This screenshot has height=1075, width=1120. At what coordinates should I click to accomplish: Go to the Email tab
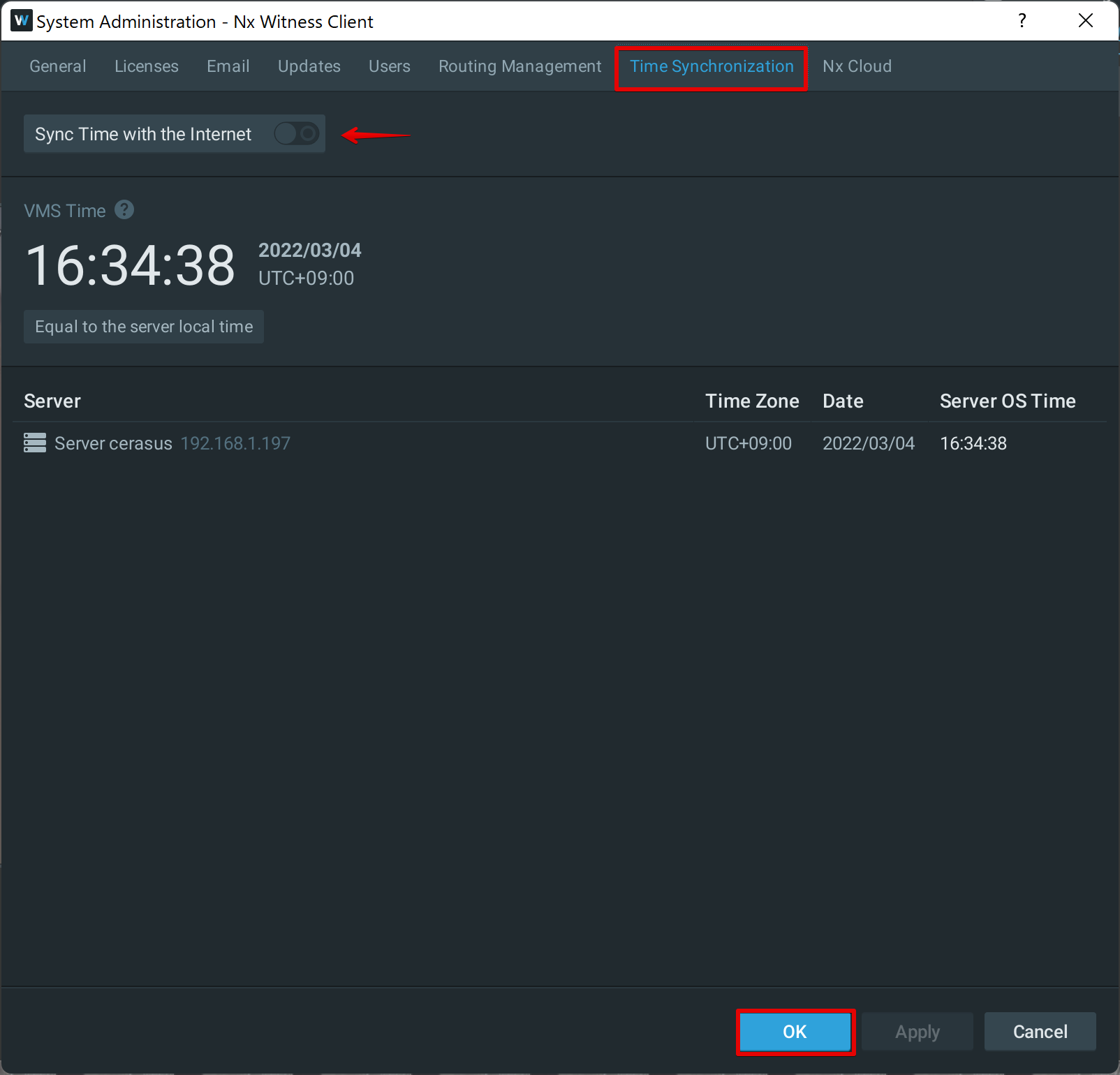click(x=228, y=66)
